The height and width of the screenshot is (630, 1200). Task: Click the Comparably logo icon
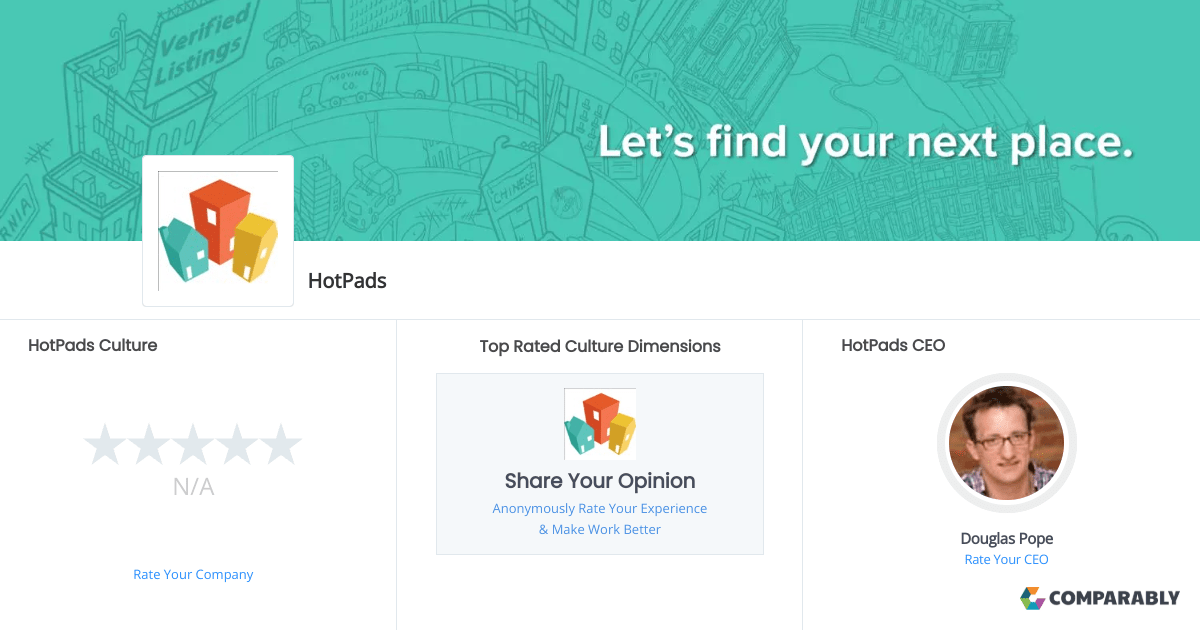(1031, 598)
